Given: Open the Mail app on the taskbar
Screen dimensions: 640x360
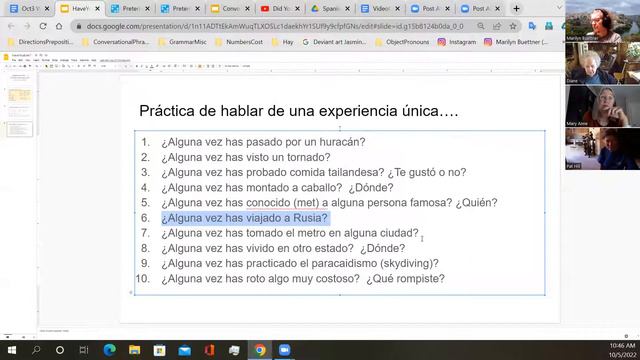Looking at the screenshot, I should [x=184, y=350].
